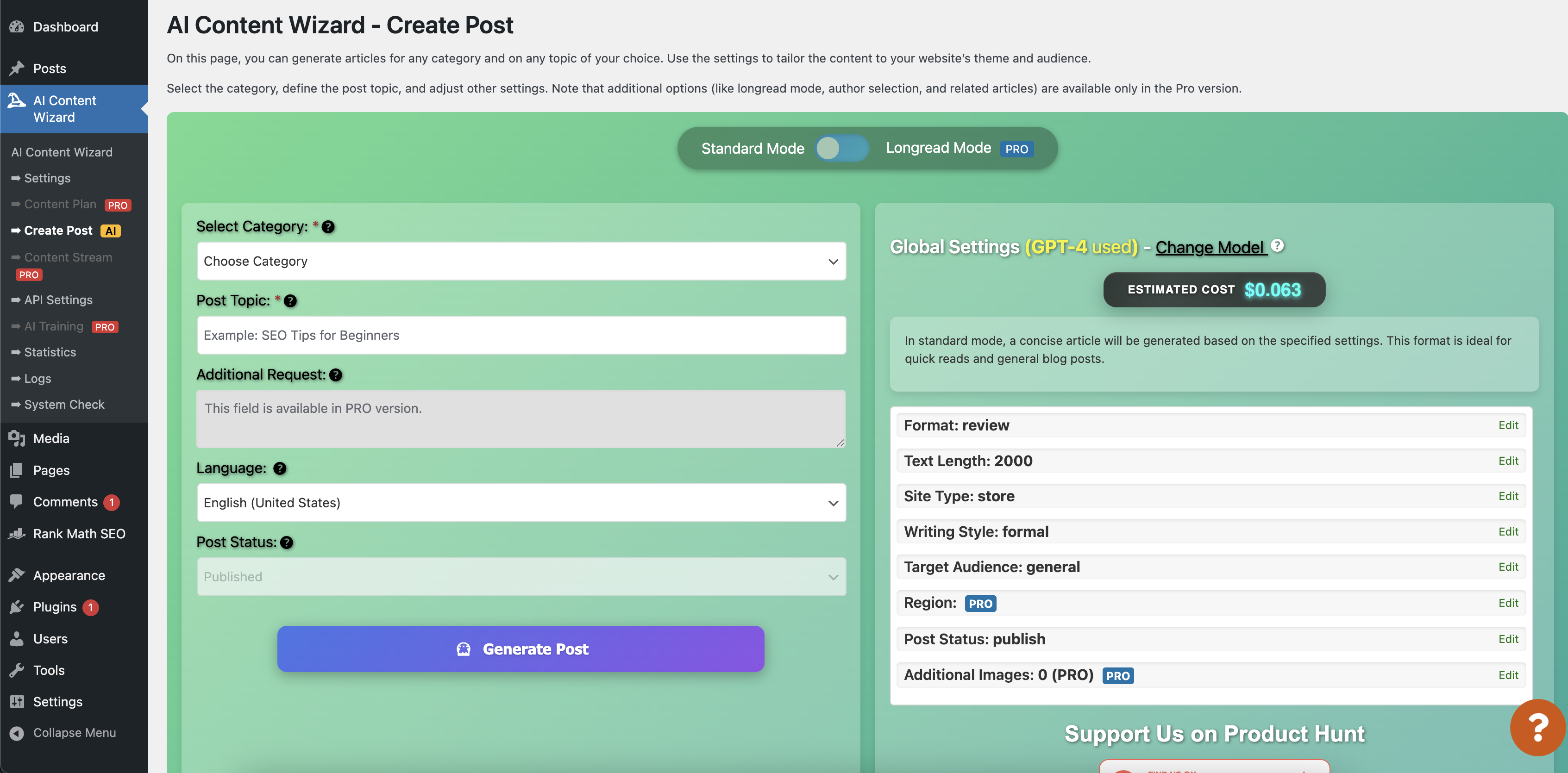Image resolution: width=1568 pixels, height=773 pixels.
Task: Click help icon next to Language
Action: pyautogui.click(x=279, y=468)
